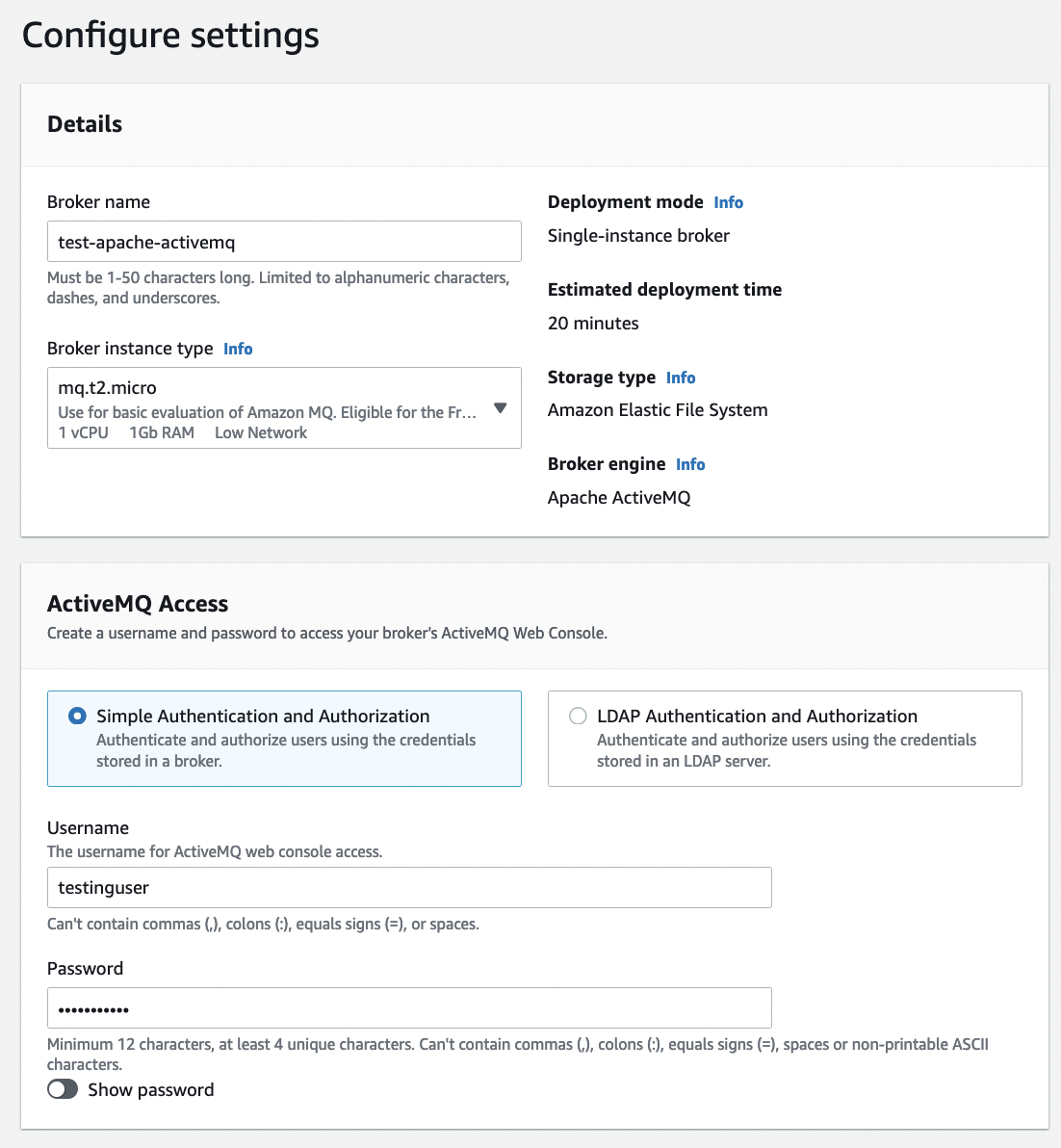This screenshot has width=1061, height=1148.
Task: Click the "Show password" label text
Action: click(x=151, y=1090)
